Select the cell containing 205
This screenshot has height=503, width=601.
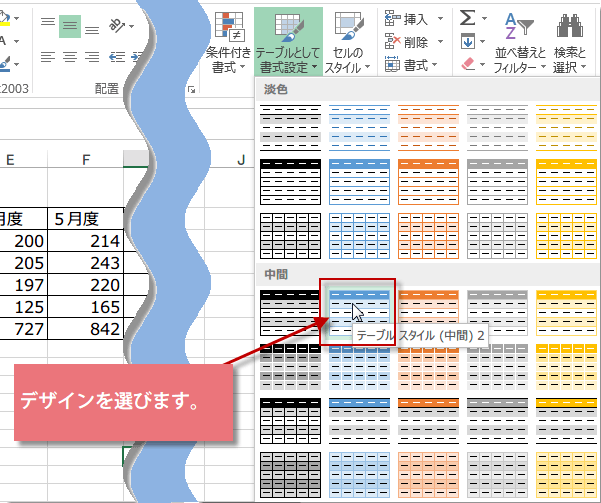pos(23,263)
